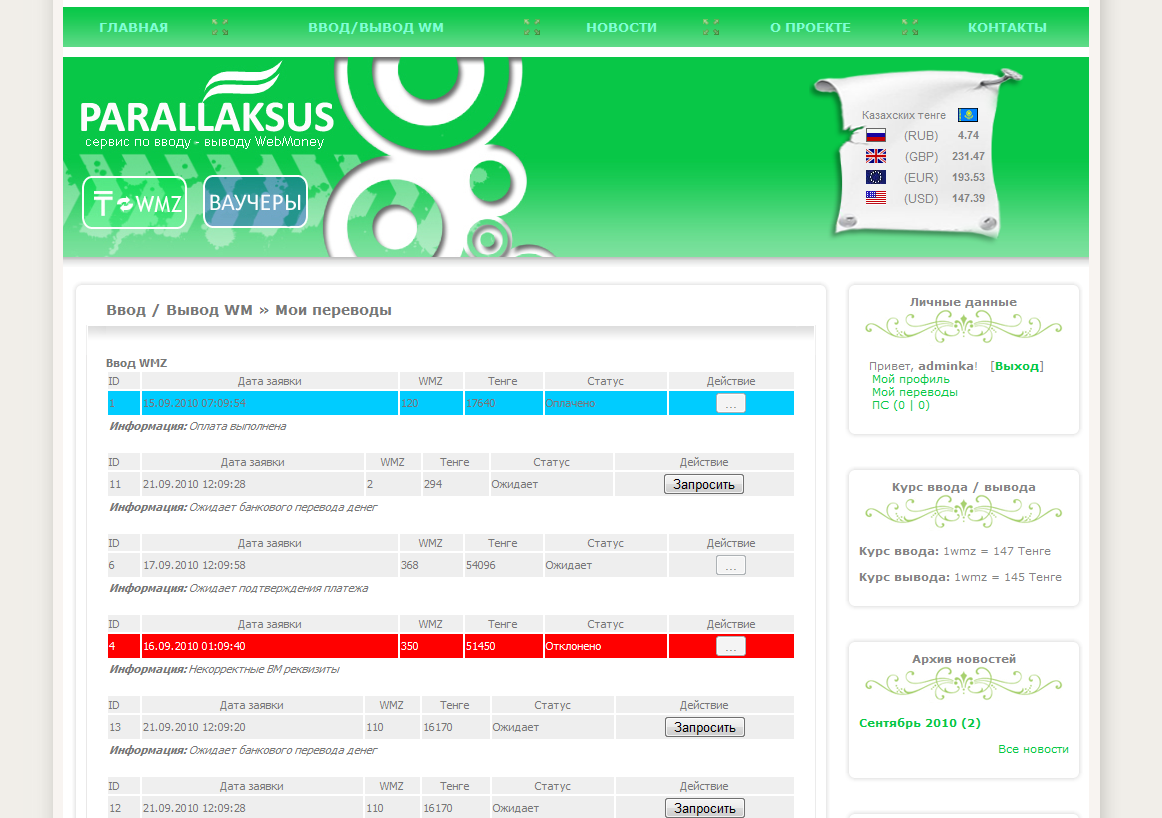Click the UK flag (GBP) icon
Screen dimensions: 1162x818
[876, 156]
